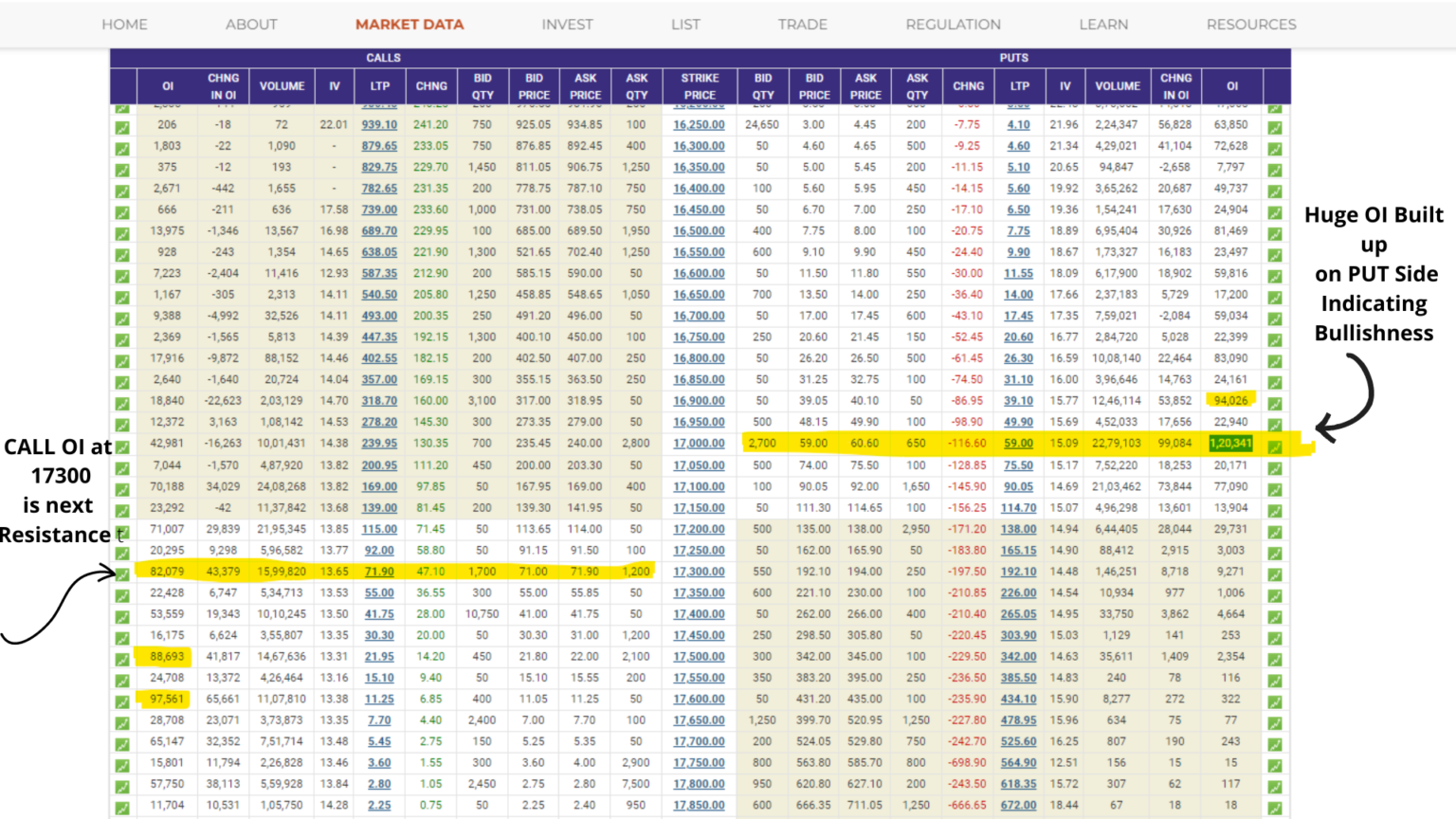This screenshot has height=819, width=1456.
Task: Open the puts chart icon in the 16,450.00 row
Action: click(1275, 213)
